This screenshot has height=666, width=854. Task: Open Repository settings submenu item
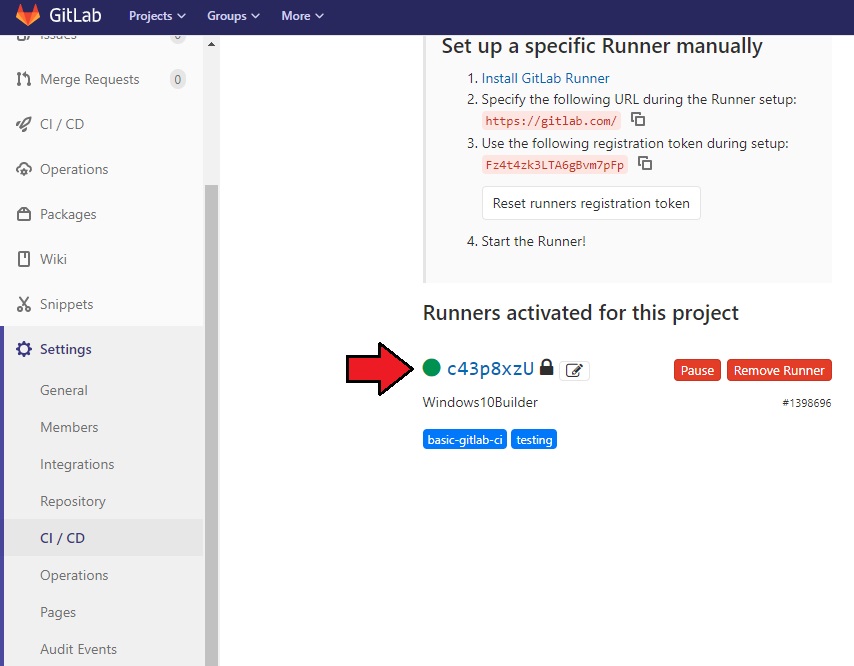pyautogui.click(x=72, y=501)
